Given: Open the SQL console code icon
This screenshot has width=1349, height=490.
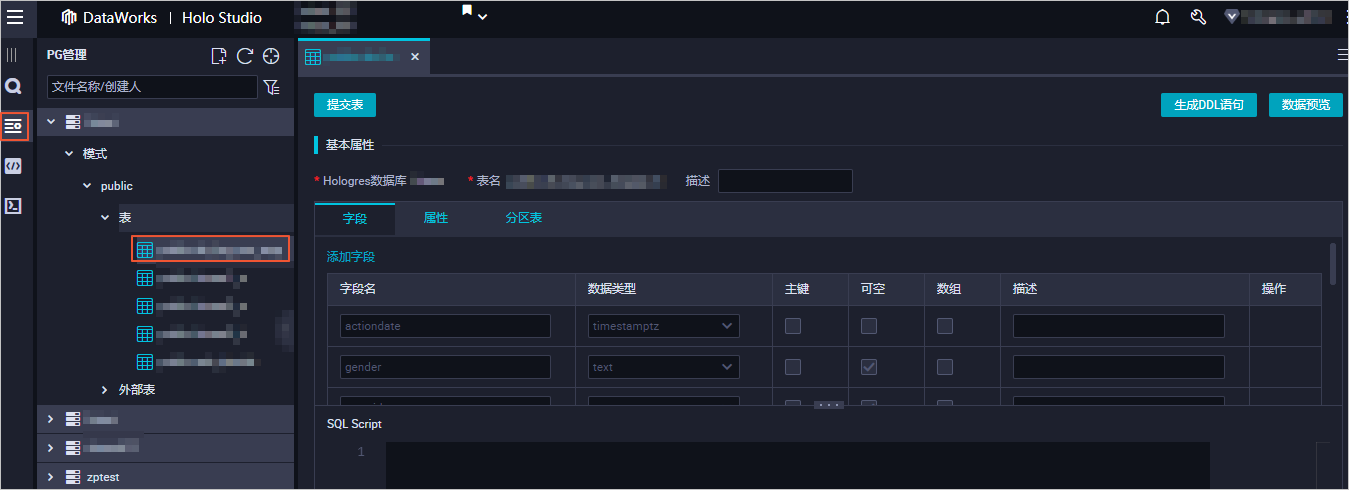Looking at the screenshot, I should click(13, 166).
